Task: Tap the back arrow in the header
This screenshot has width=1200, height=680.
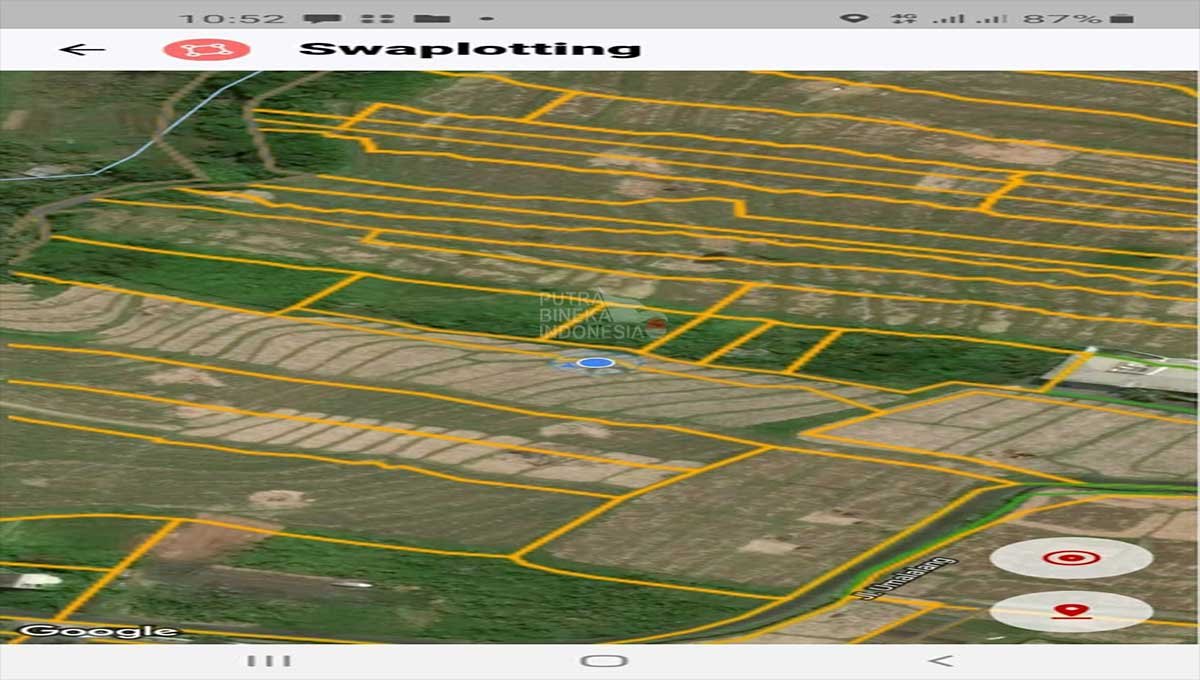Action: 82,50
